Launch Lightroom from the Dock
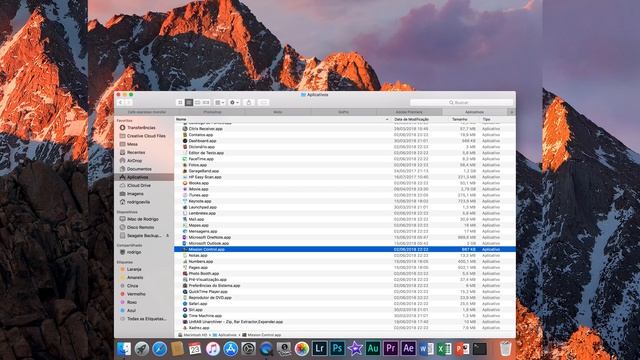The width and height of the screenshot is (640, 360). click(x=320, y=349)
